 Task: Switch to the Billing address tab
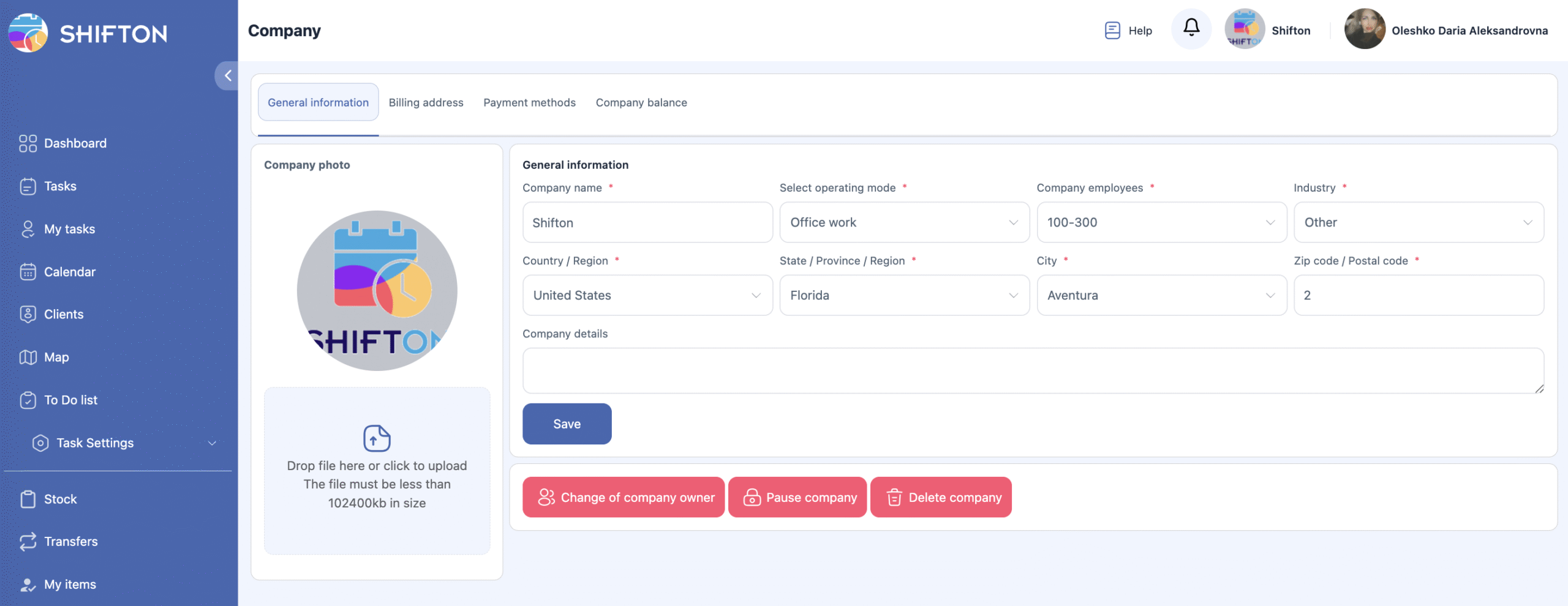(x=426, y=103)
